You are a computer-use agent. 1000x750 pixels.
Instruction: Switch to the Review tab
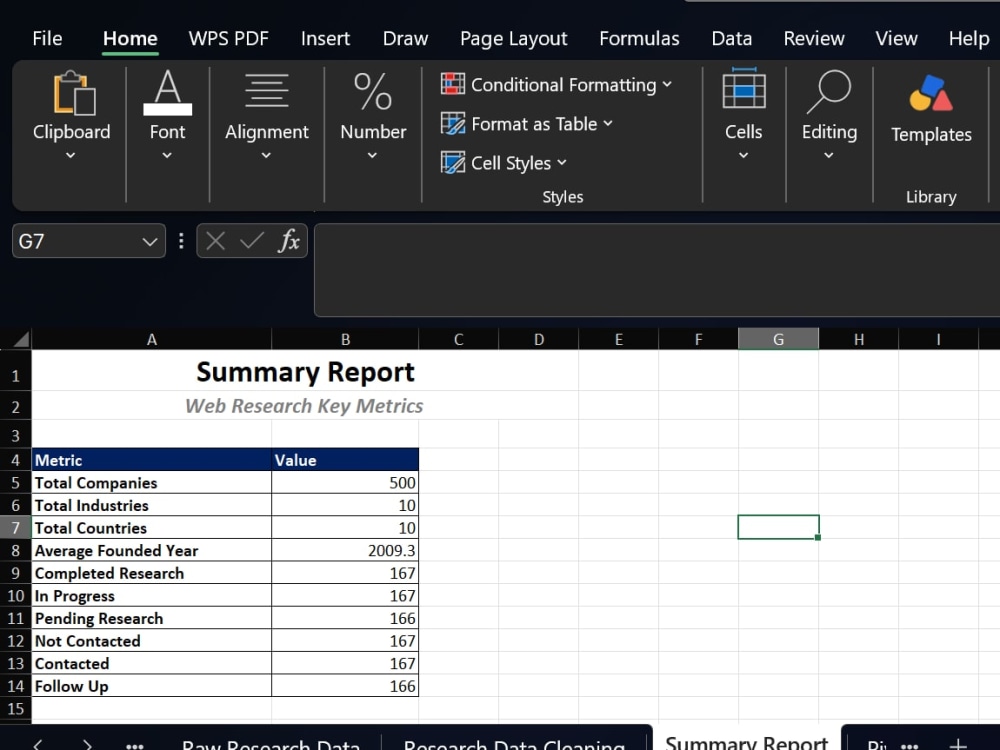[814, 38]
